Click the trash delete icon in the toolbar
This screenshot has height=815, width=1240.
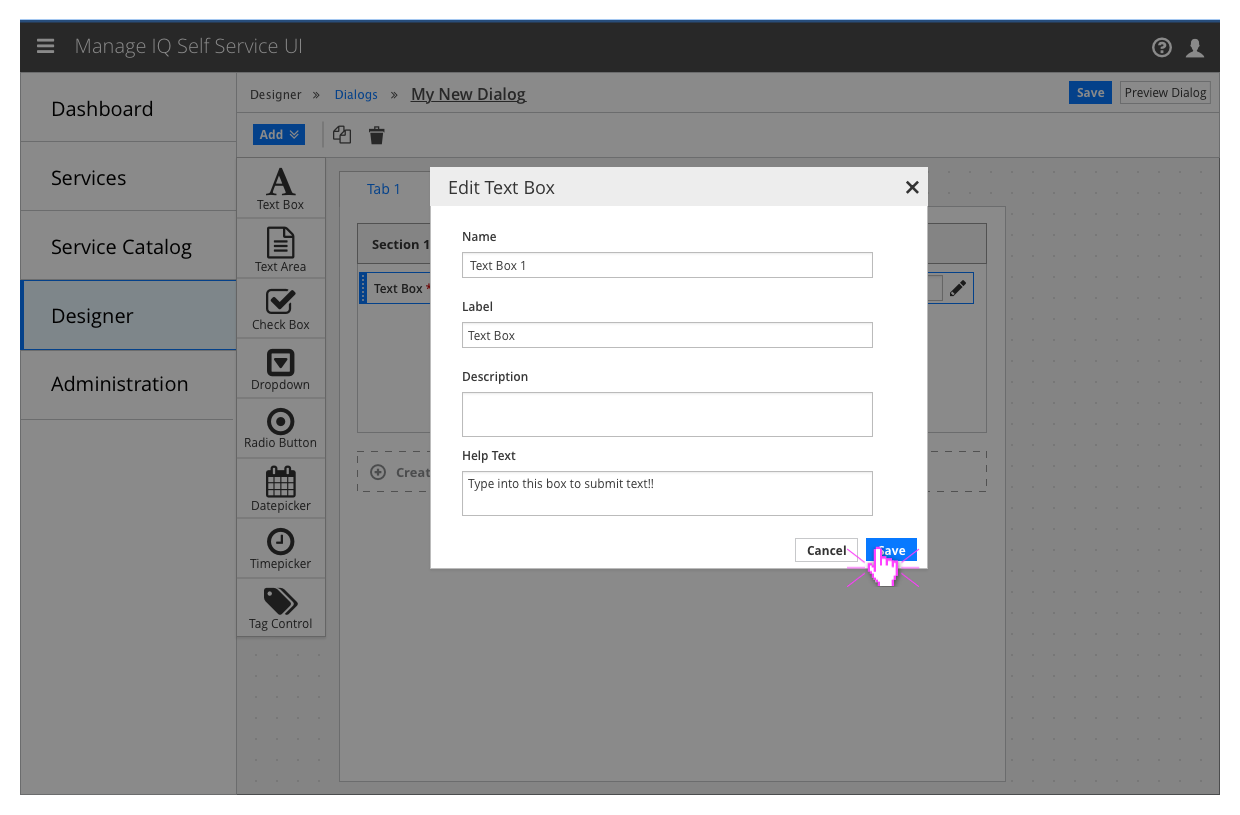(376, 135)
